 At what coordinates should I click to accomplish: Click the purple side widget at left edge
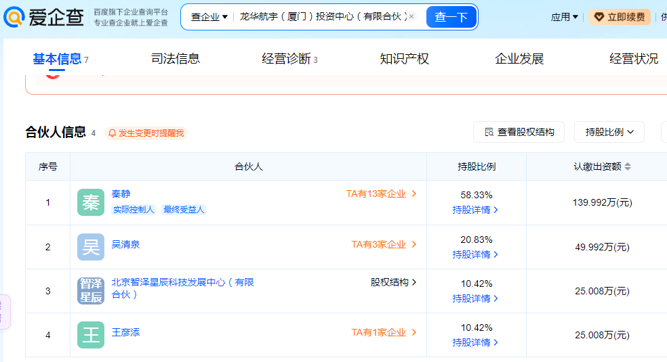click(5, 312)
